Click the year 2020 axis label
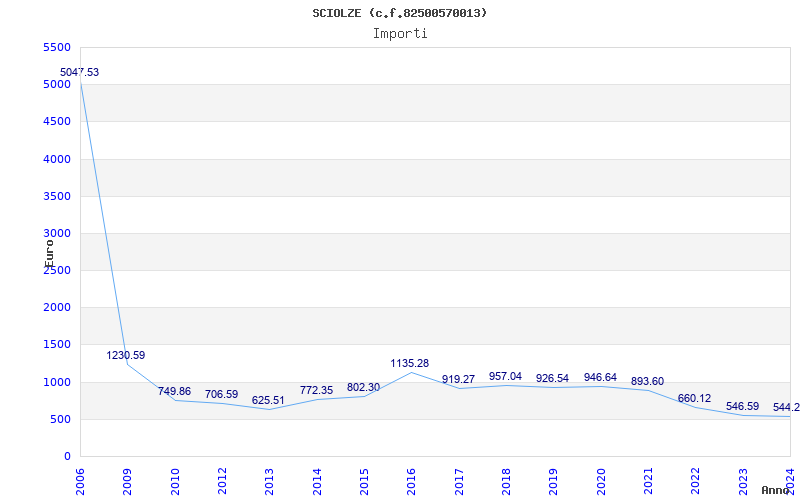Screen dimensions: 800x500 [601, 481]
